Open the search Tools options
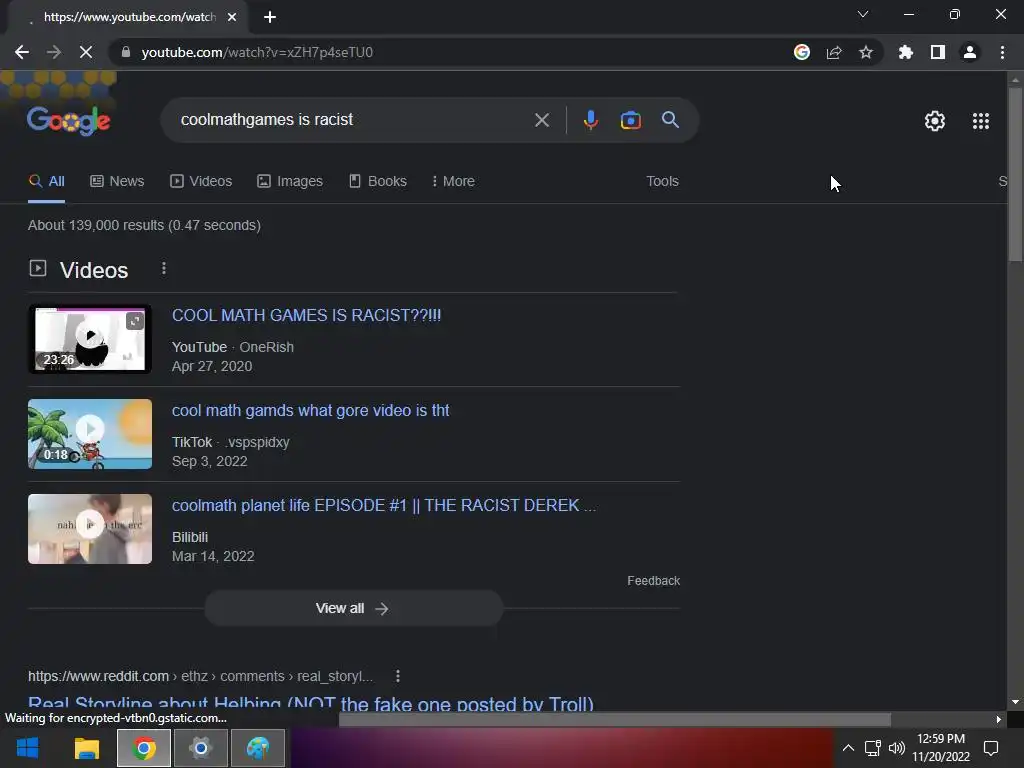The image size is (1024, 768). pos(662,182)
